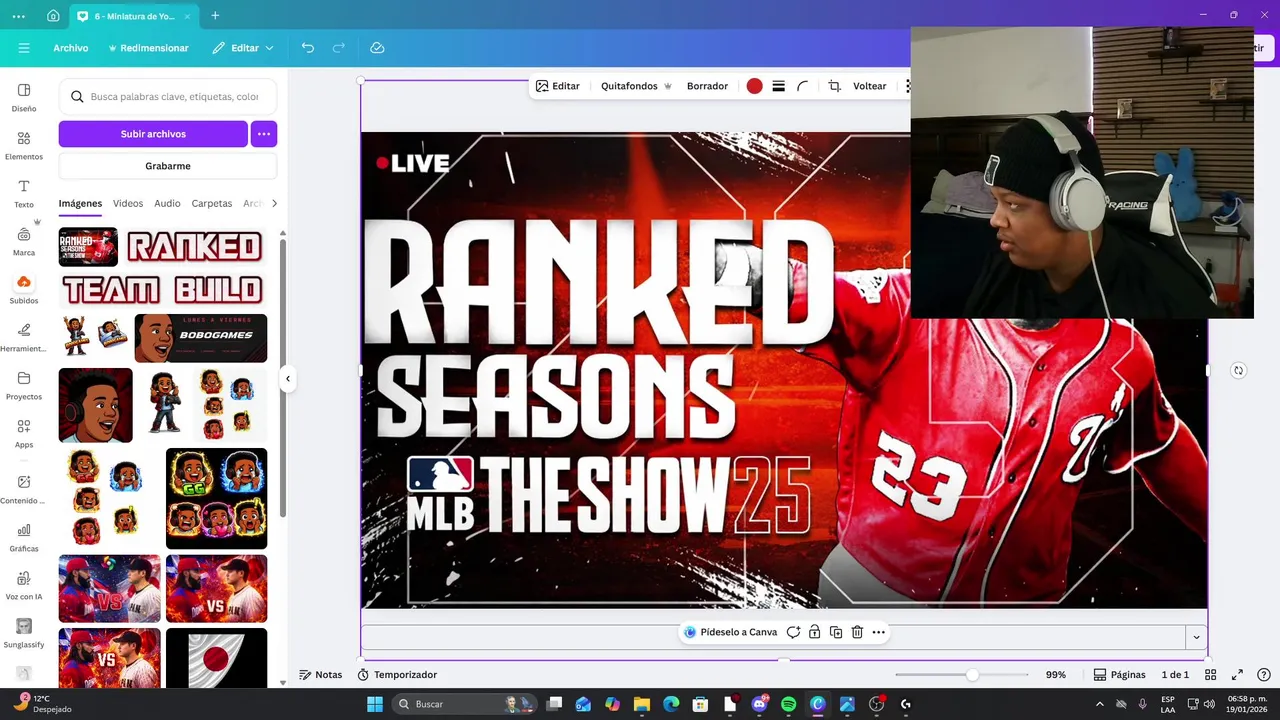The width and height of the screenshot is (1280, 720).
Task: Redo the last action
Action: pos(339,48)
